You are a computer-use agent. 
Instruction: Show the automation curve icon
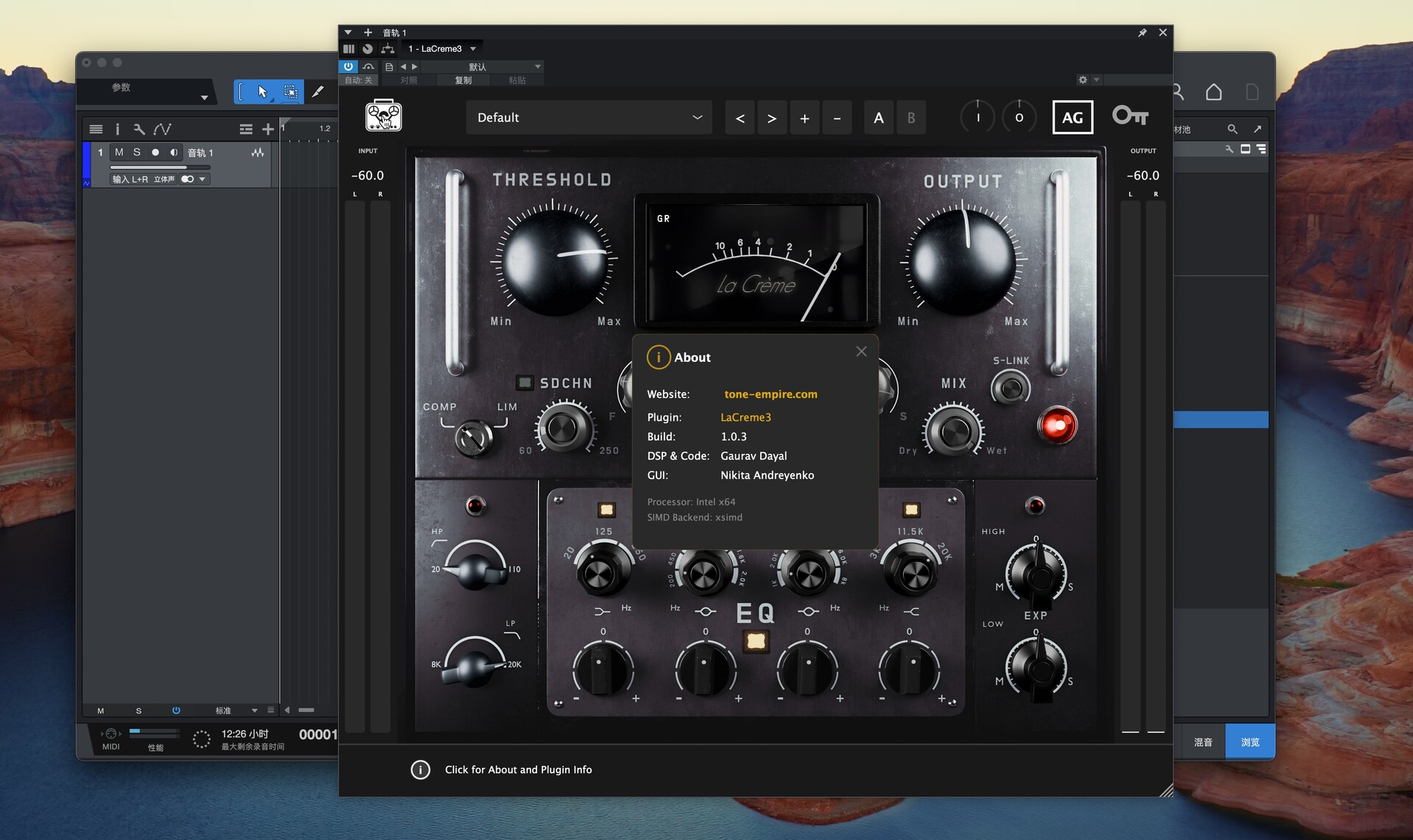pos(163,129)
